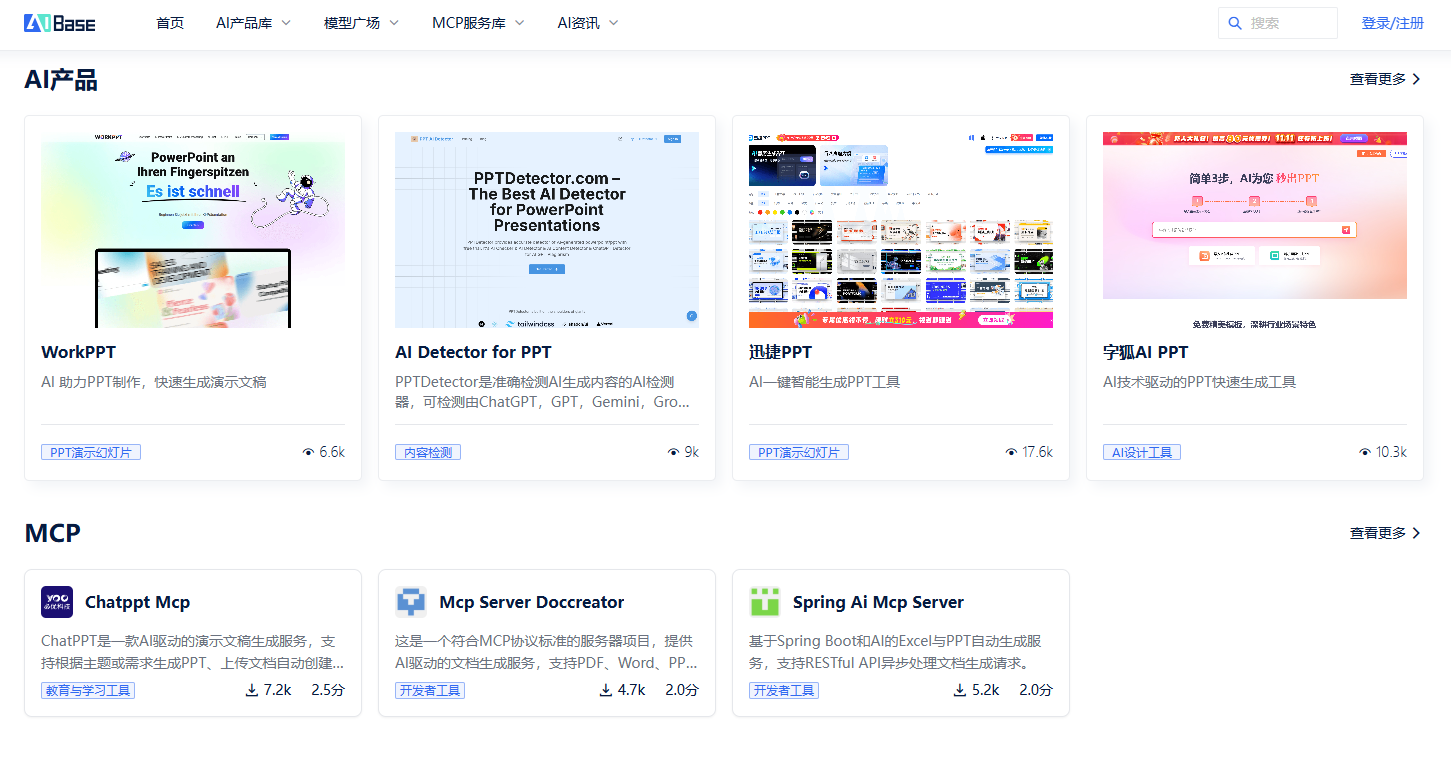This screenshot has width=1452, height=767.
Task: Click the download icon beside 5.2k
Action: click(x=960, y=690)
